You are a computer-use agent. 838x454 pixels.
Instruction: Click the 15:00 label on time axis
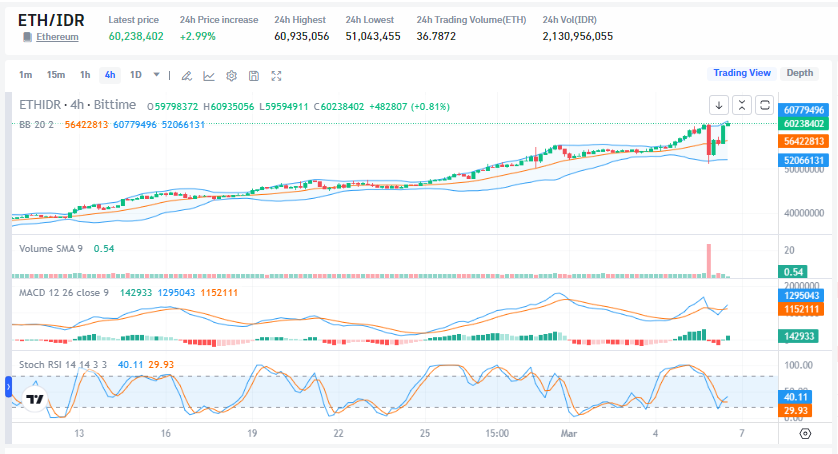[x=497, y=434]
